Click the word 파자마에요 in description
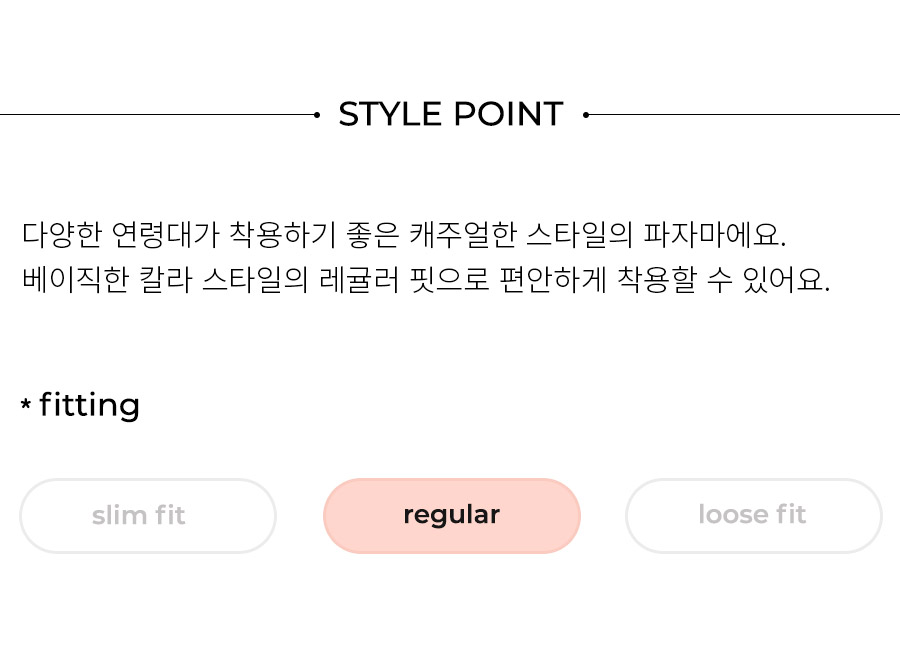 point(714,235)
